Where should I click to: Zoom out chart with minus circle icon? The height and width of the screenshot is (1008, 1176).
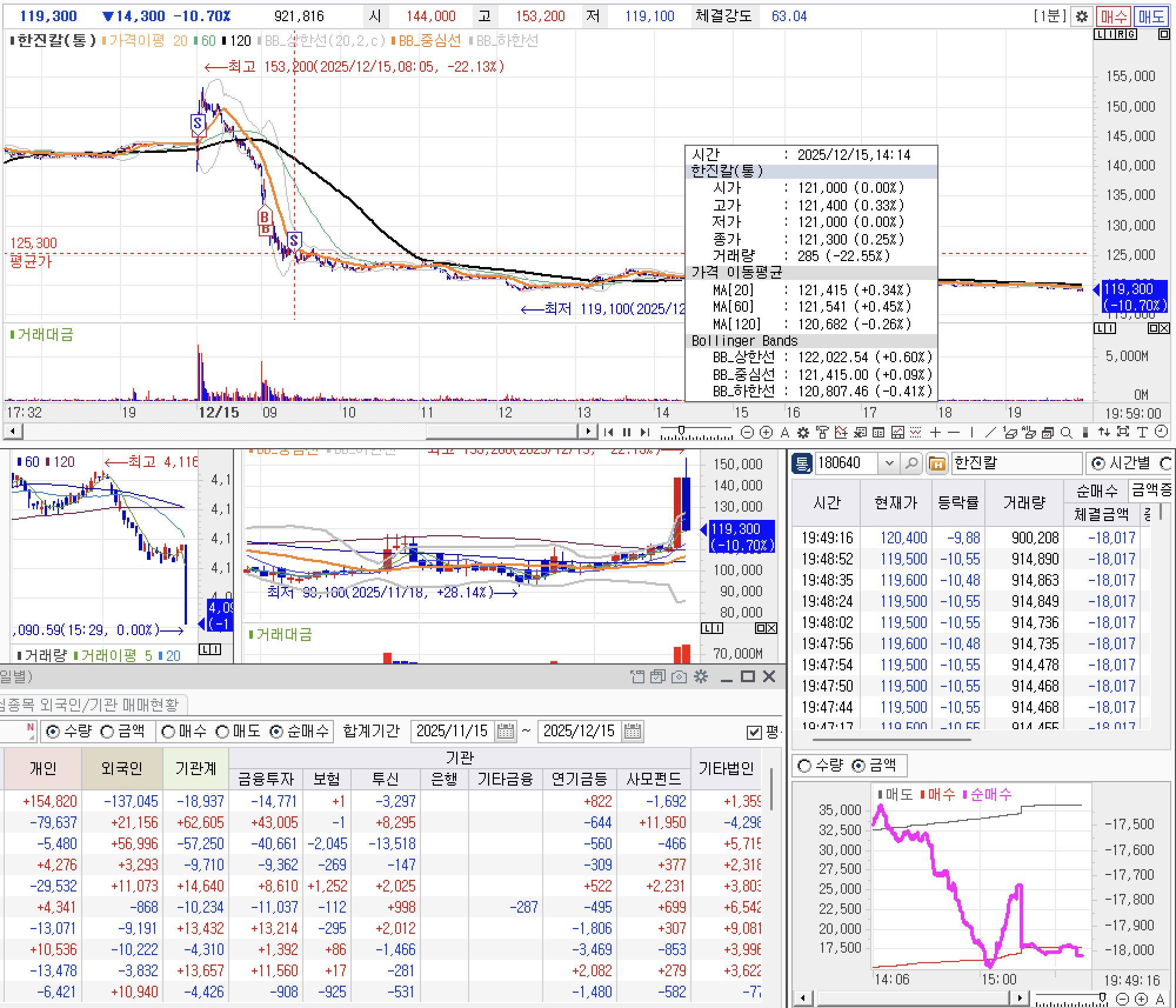[x=747, y=433]
